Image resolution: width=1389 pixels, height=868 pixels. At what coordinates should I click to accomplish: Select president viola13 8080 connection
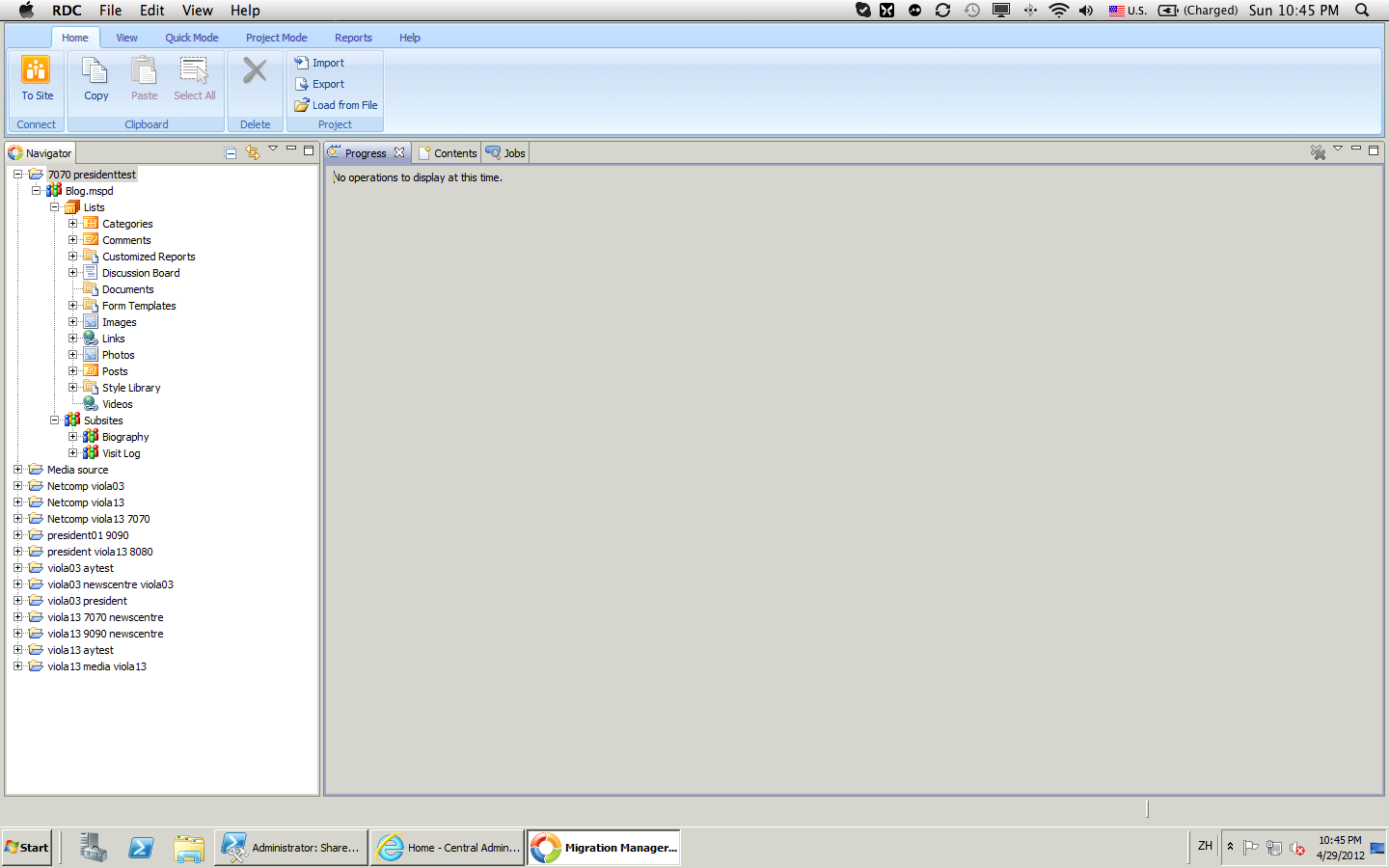click(x=100, y=552)
